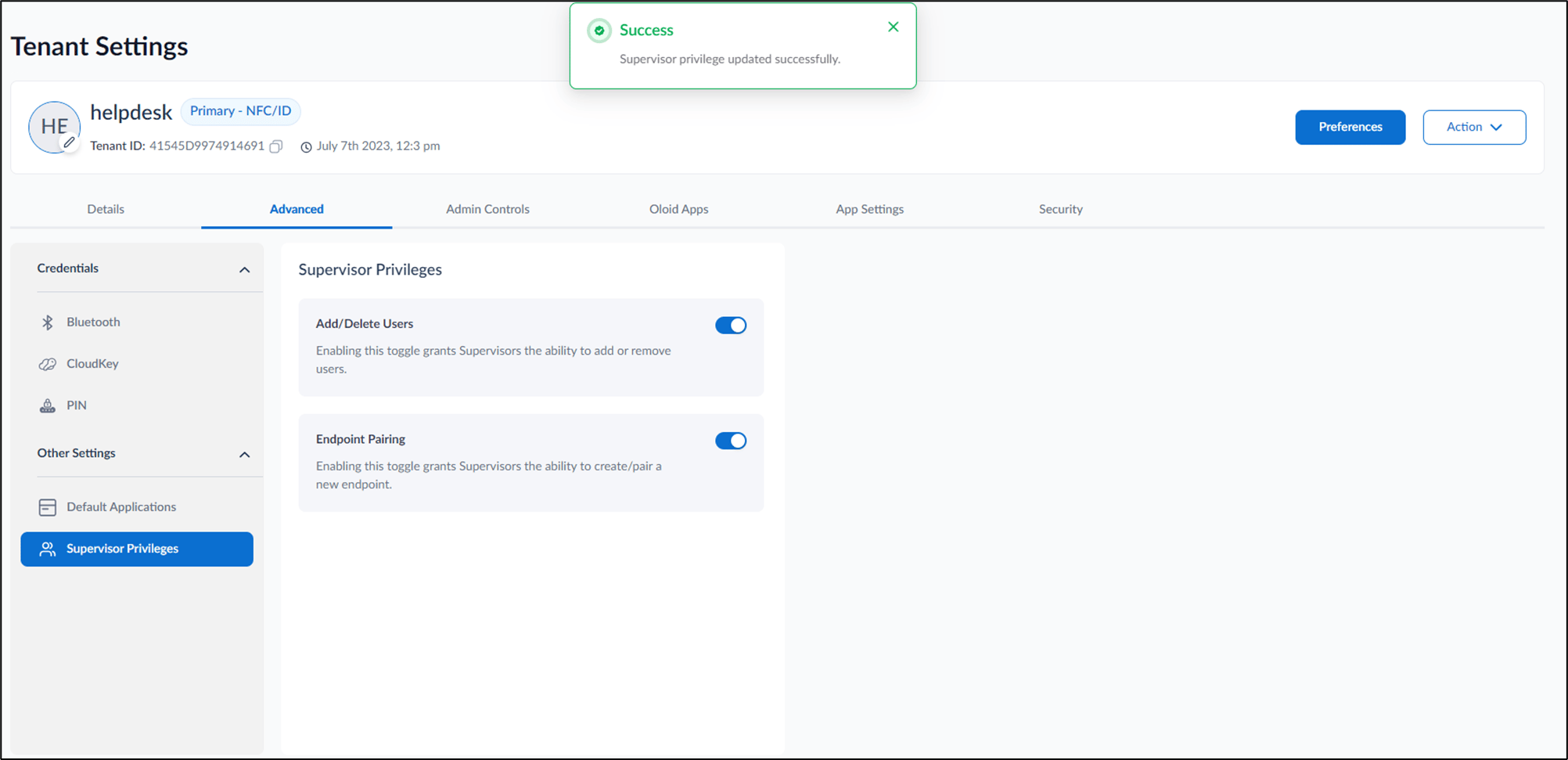Open Bluetooth credential settings
Screen dimensions: 1568x760
click(137, 322)
